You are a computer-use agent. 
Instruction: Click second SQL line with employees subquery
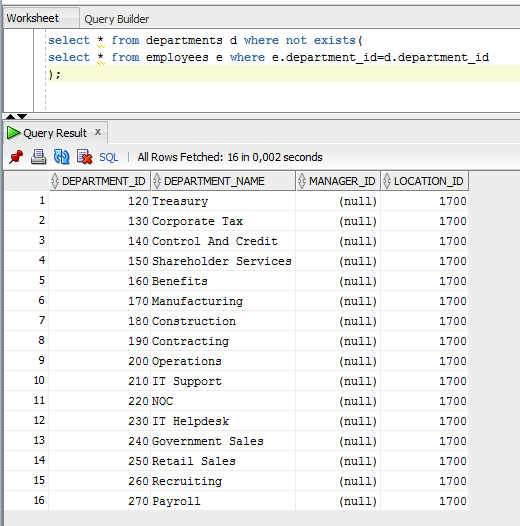(x=268, y=57)
